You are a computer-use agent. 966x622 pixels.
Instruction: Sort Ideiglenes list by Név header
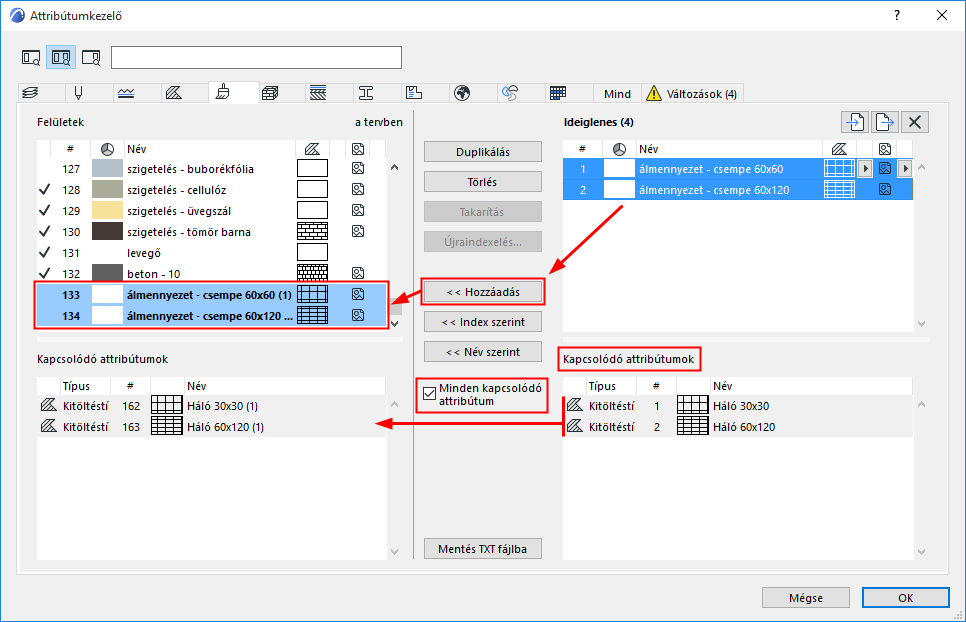[729, 149]
